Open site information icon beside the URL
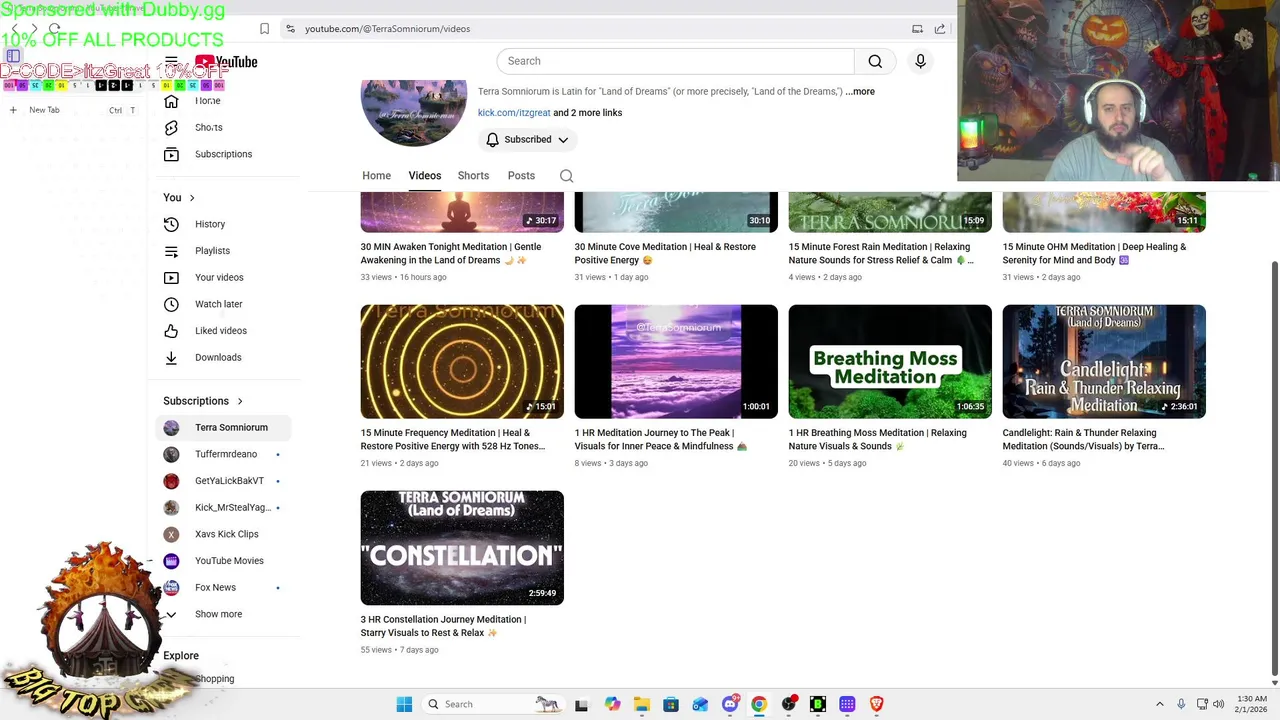Image resolution: width=1280 pixels, height=720 pixels. [290, 29]
